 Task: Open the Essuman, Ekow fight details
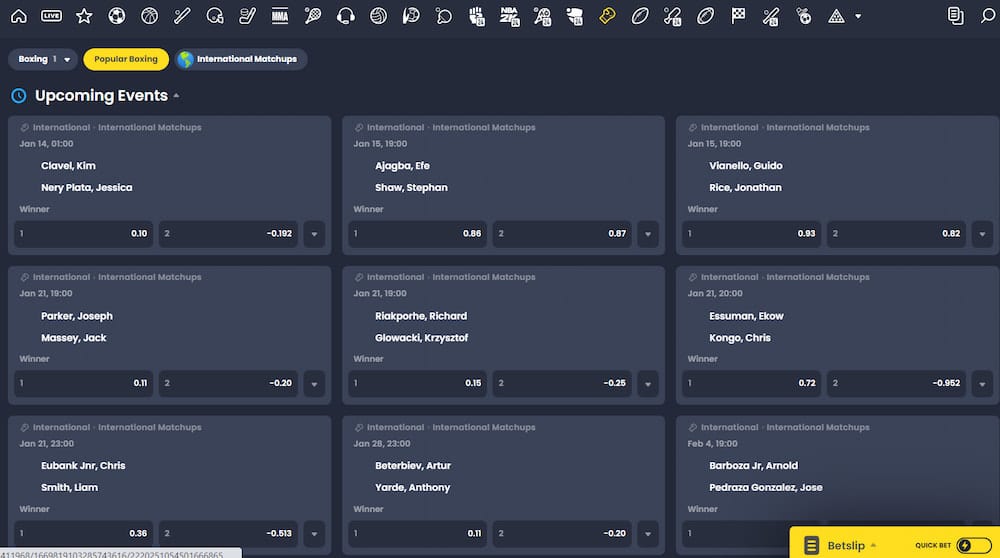pyautogui.click(x=746, y=316)
